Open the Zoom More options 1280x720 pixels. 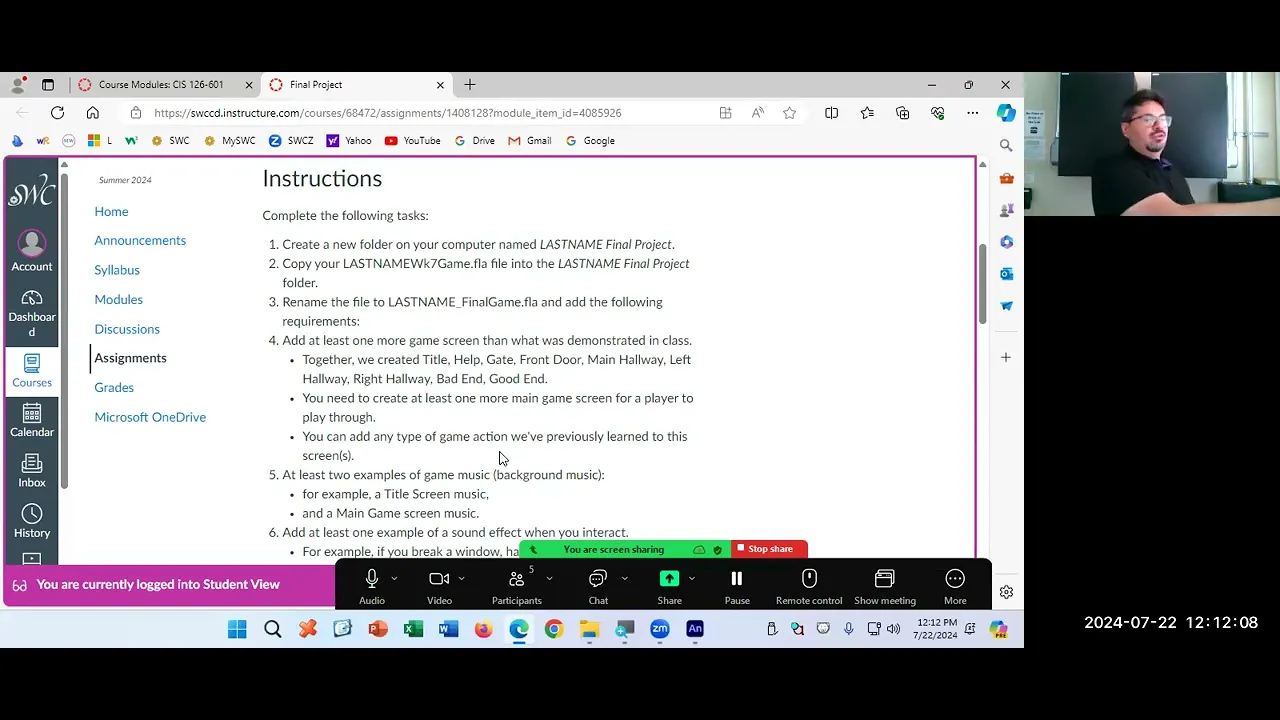tap(955, 586)
